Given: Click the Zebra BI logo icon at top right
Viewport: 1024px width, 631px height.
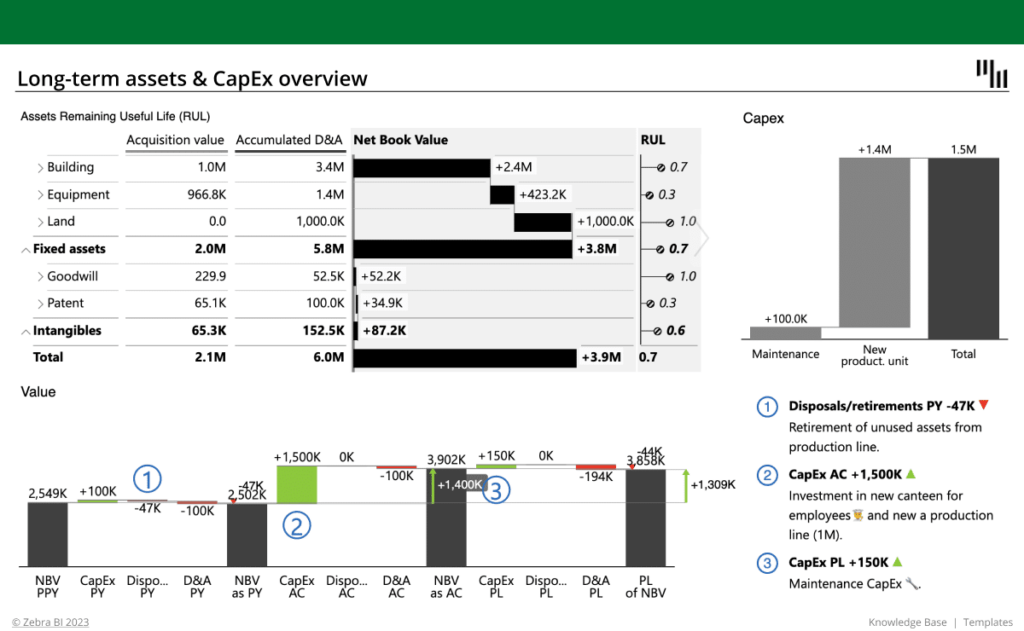Looking at the screenshot, I should click(991, 72).
